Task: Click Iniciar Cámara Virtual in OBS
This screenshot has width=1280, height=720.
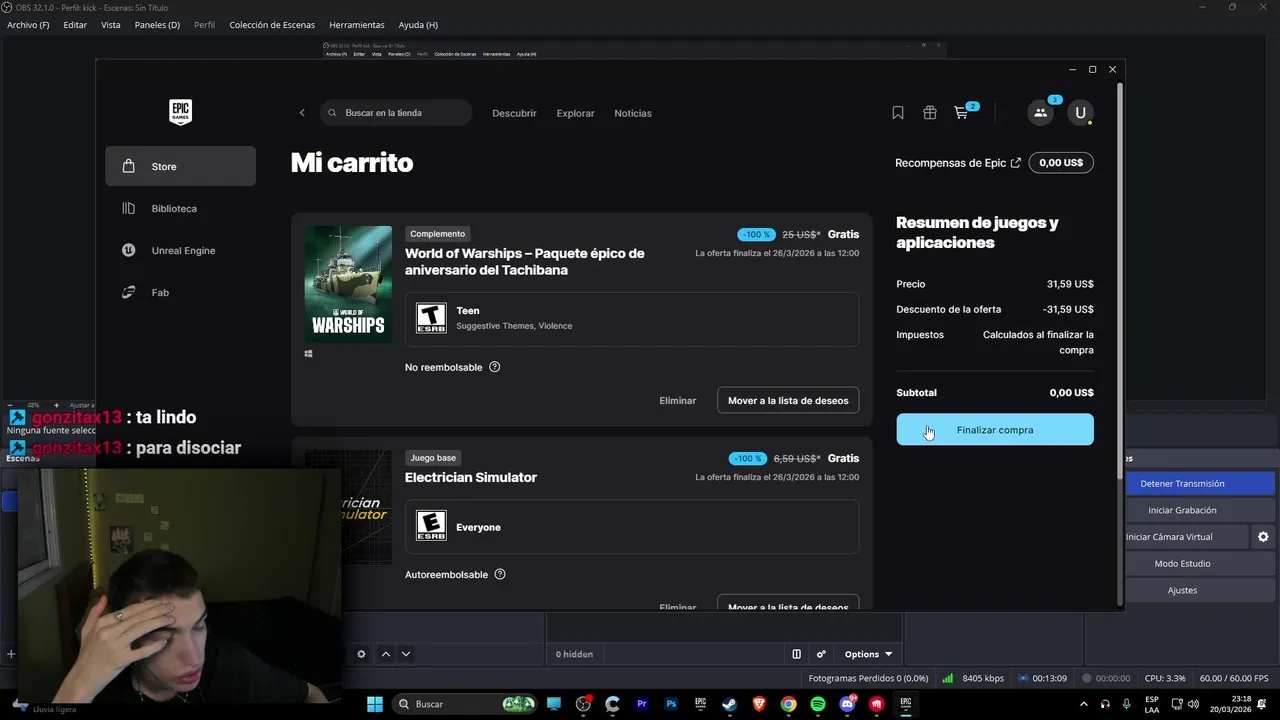Action: (1186, 537)
